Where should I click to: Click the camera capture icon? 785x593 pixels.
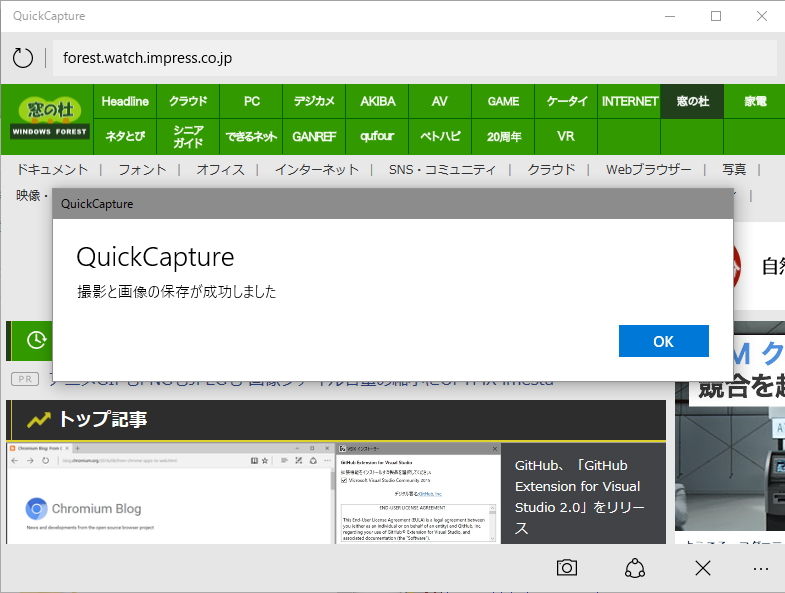point(567,568)
